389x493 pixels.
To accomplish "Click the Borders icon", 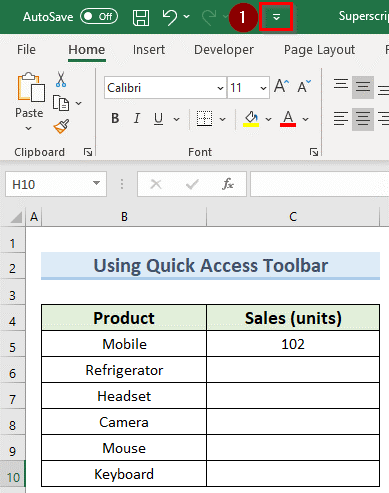I will [x=204, y=118].
